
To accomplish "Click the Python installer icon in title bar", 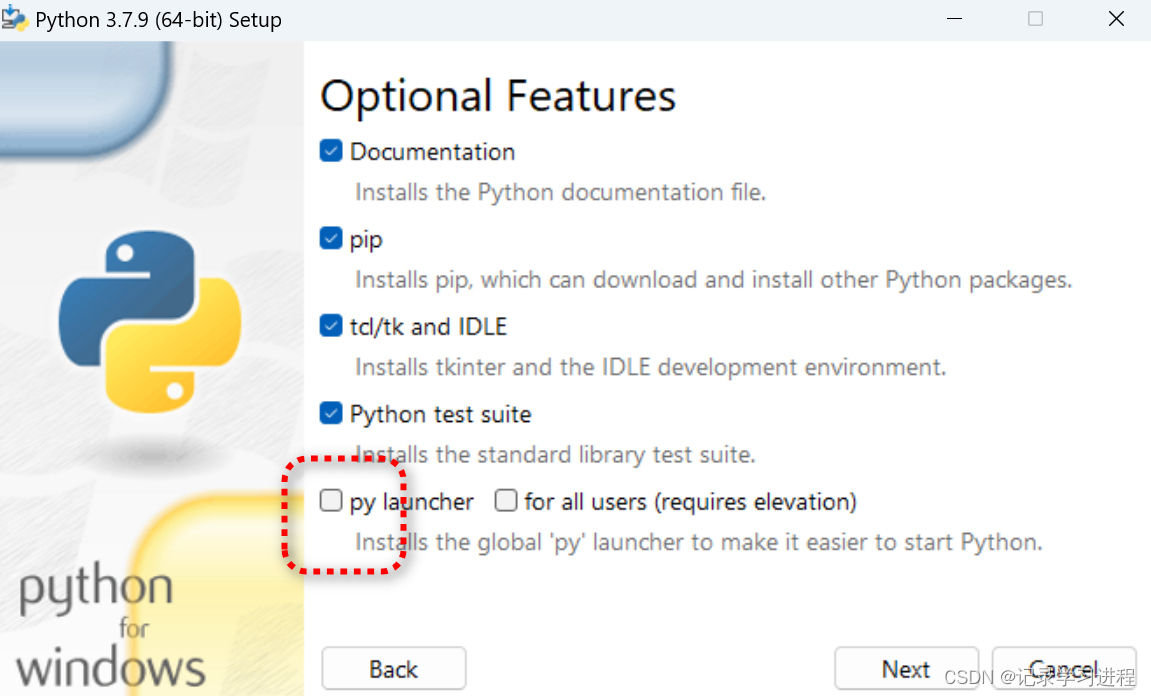I will (14, 19).
